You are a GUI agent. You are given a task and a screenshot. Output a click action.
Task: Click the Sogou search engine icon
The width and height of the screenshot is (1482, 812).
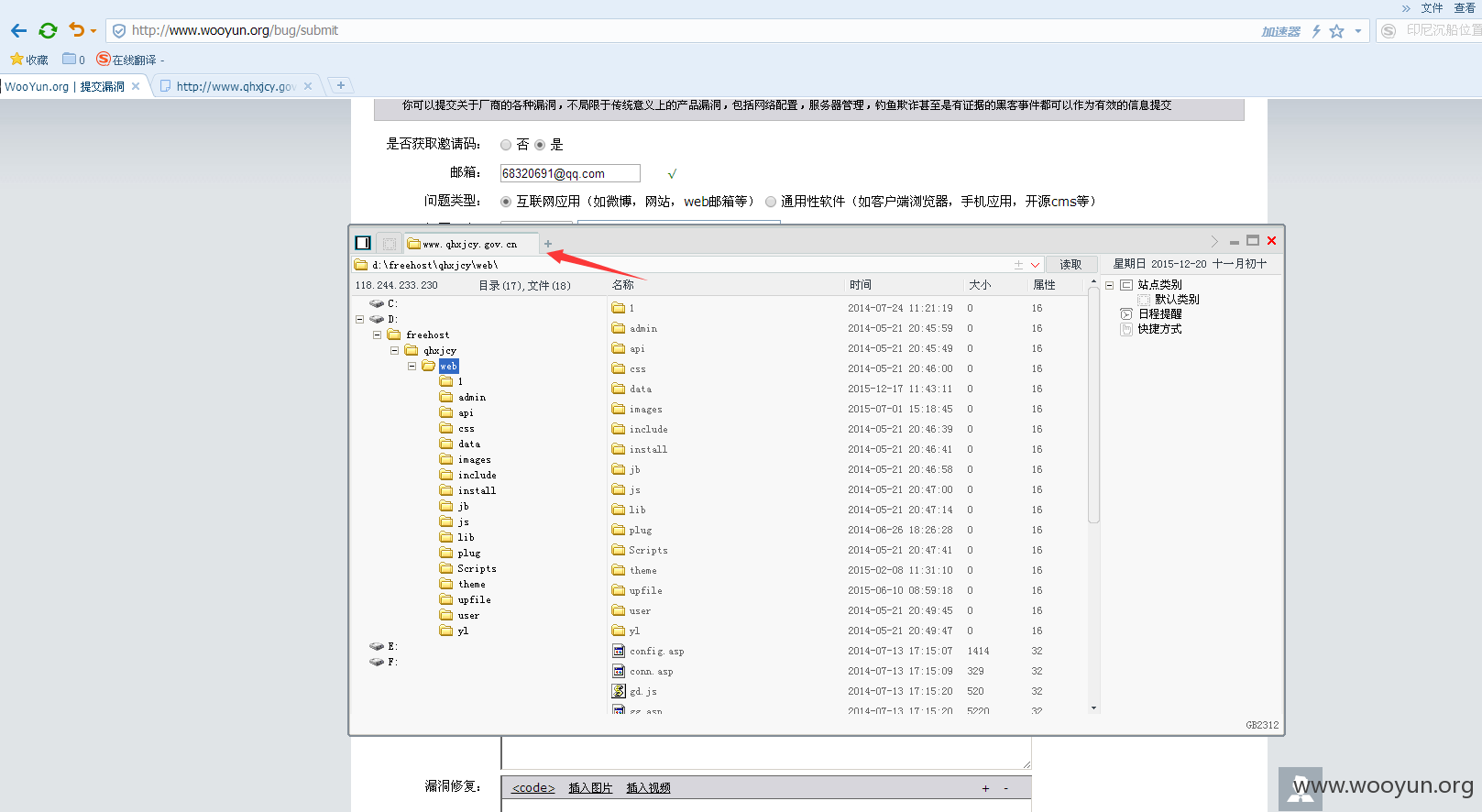[x=1389, y=30]
